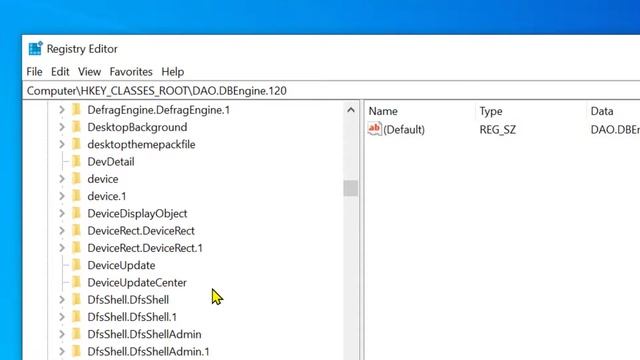The height and width of the screenshot is (360, 640).
Task: Expand the DefragEngine.DefragEngine.1 key
Action: coord(62,110)
